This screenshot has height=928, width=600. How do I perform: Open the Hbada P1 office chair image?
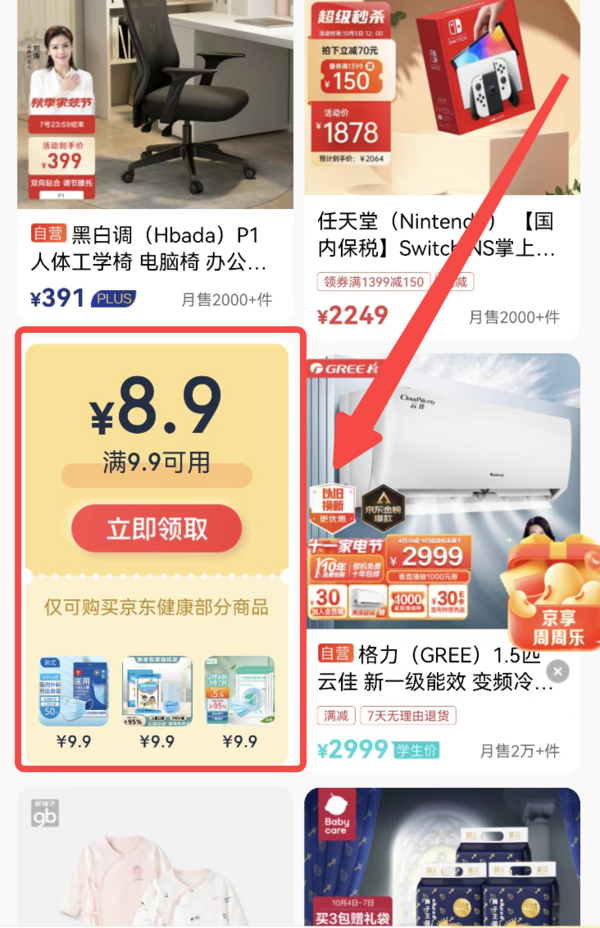156,104
